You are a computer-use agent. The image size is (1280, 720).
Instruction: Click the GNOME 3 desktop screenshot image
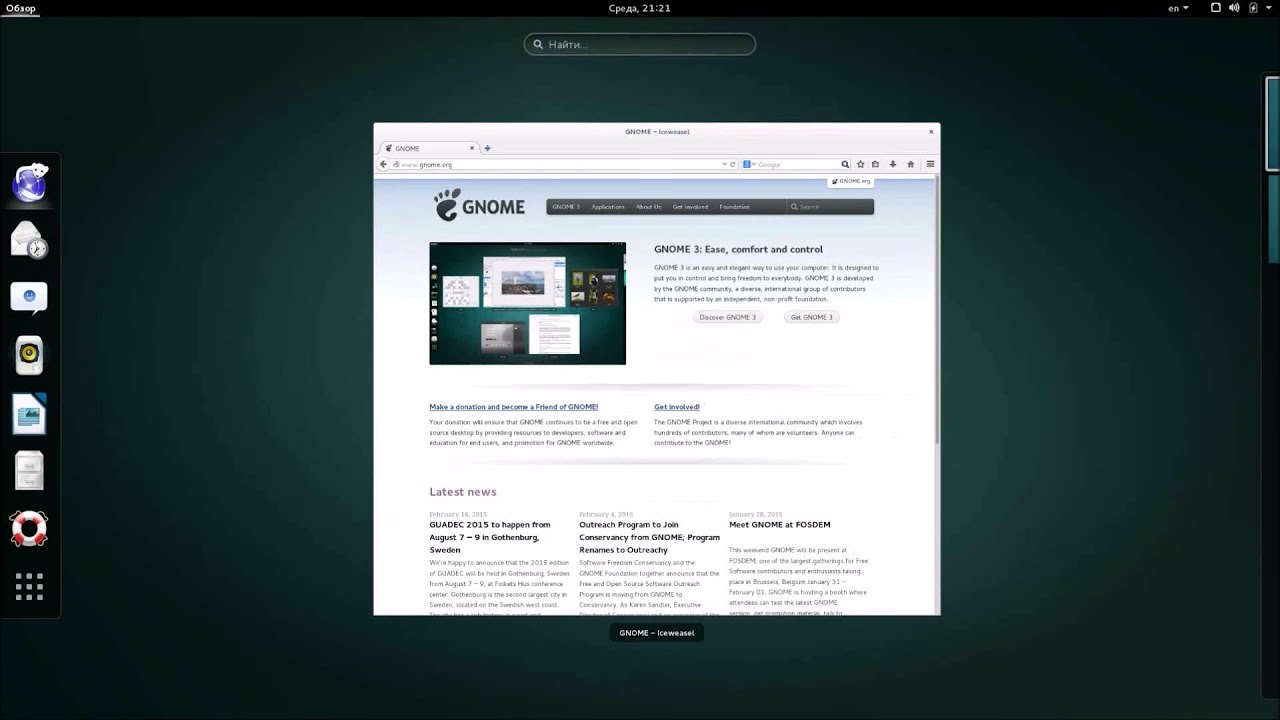point(527,303)
